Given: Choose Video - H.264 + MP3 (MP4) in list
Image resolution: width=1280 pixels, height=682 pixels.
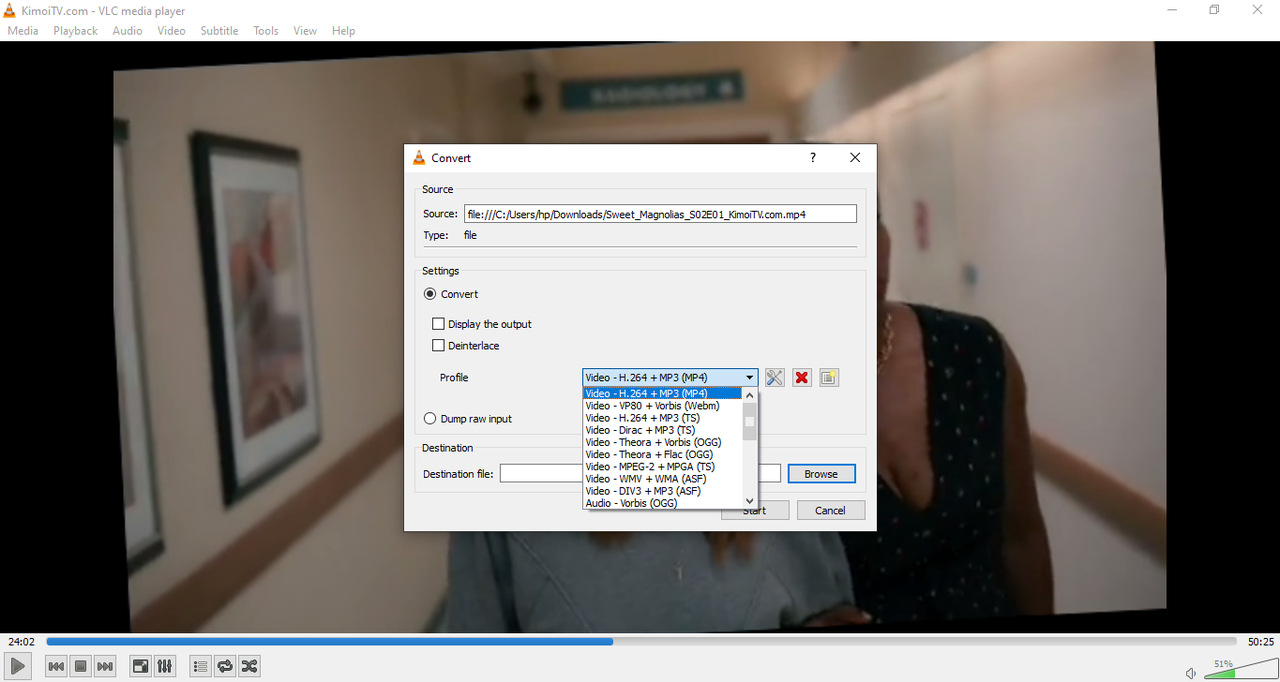Looking at the screenshot, I should click(662, 393).
